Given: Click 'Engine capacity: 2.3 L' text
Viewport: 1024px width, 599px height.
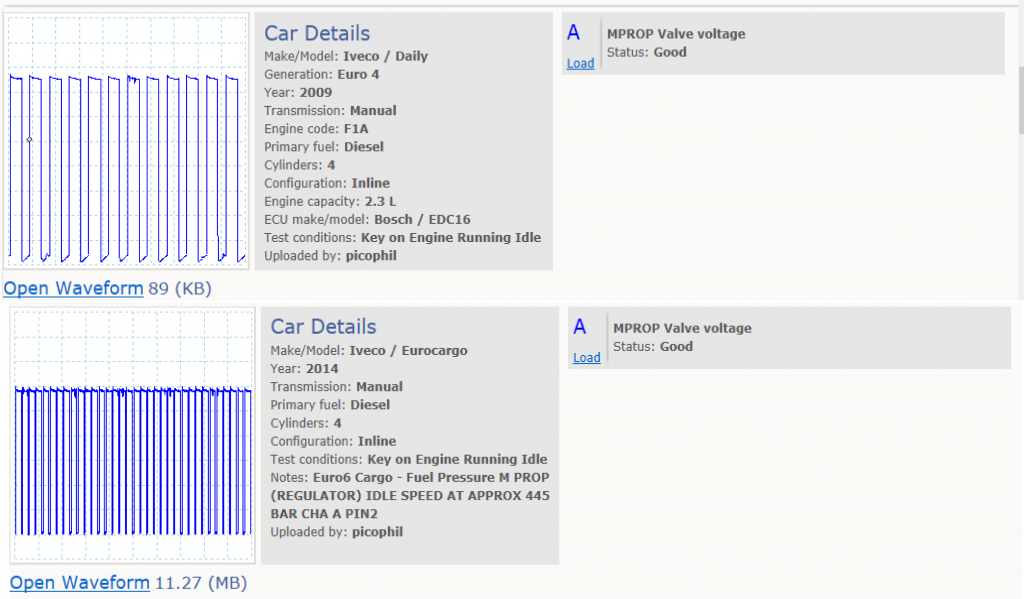Looking at the screenshot, I should (x=330, y=201).
